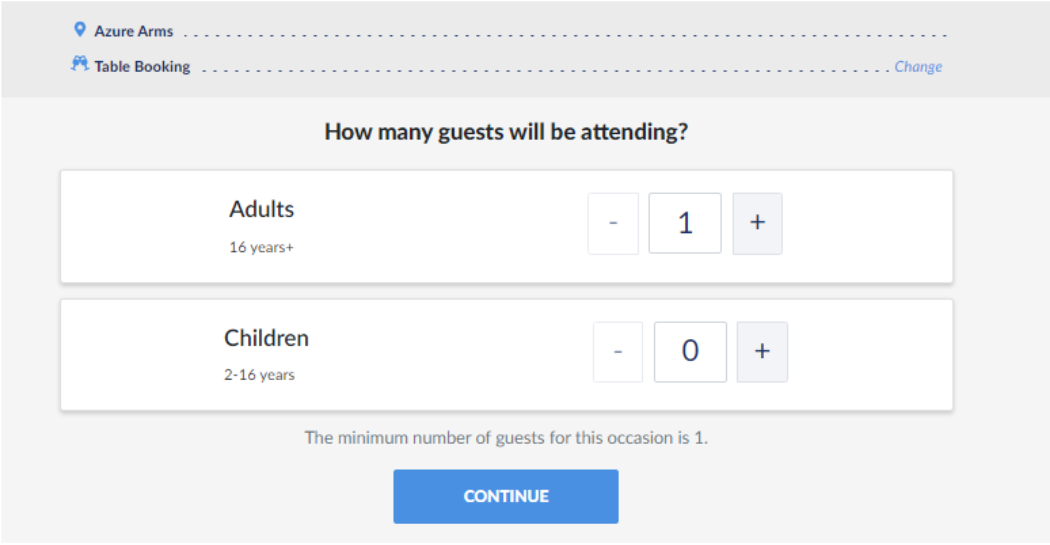Decrease the number of Adults with minus
Screen dimensions: 1050x545
click(613, 224)
